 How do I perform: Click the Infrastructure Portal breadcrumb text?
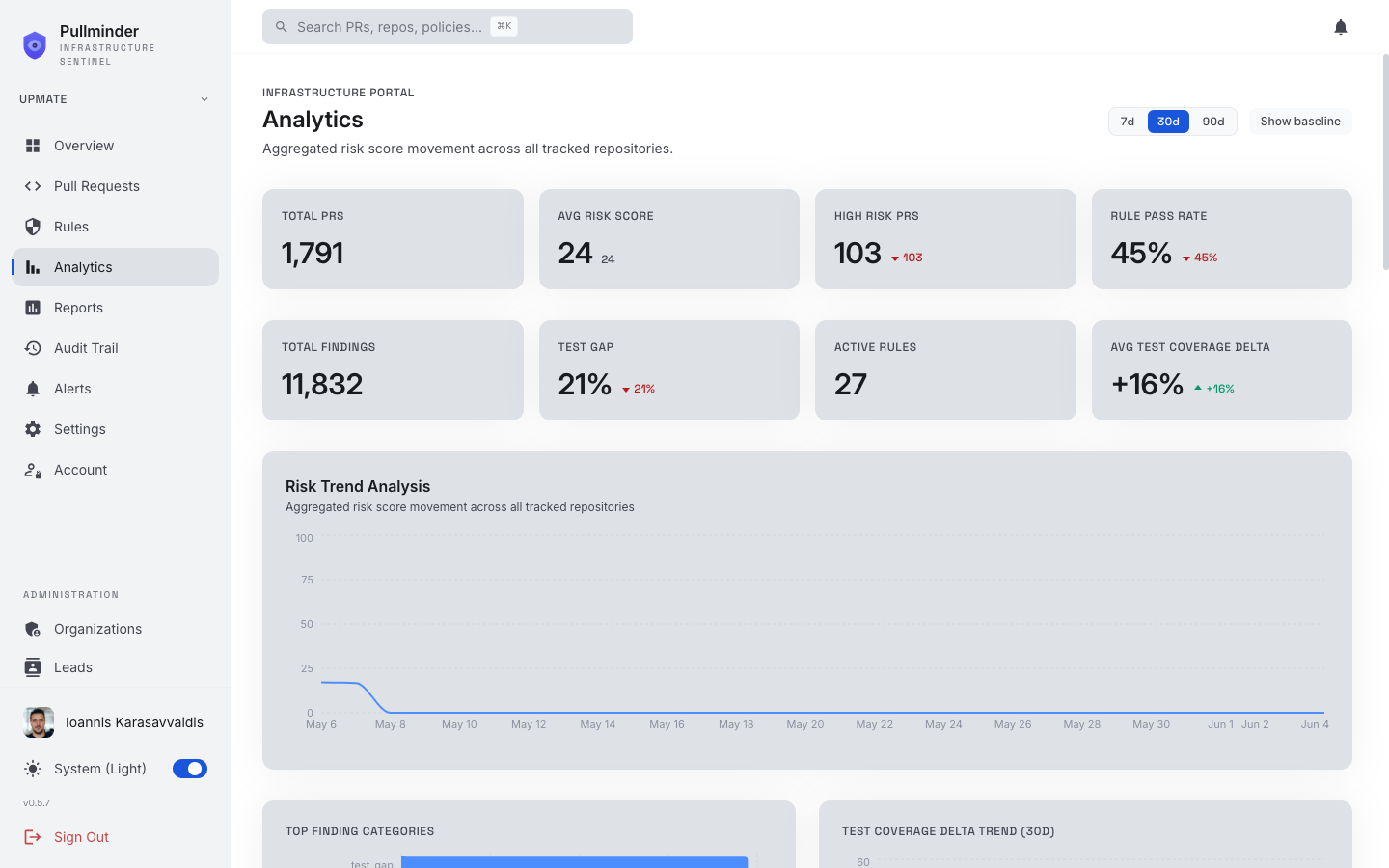(x=339, y=93)
